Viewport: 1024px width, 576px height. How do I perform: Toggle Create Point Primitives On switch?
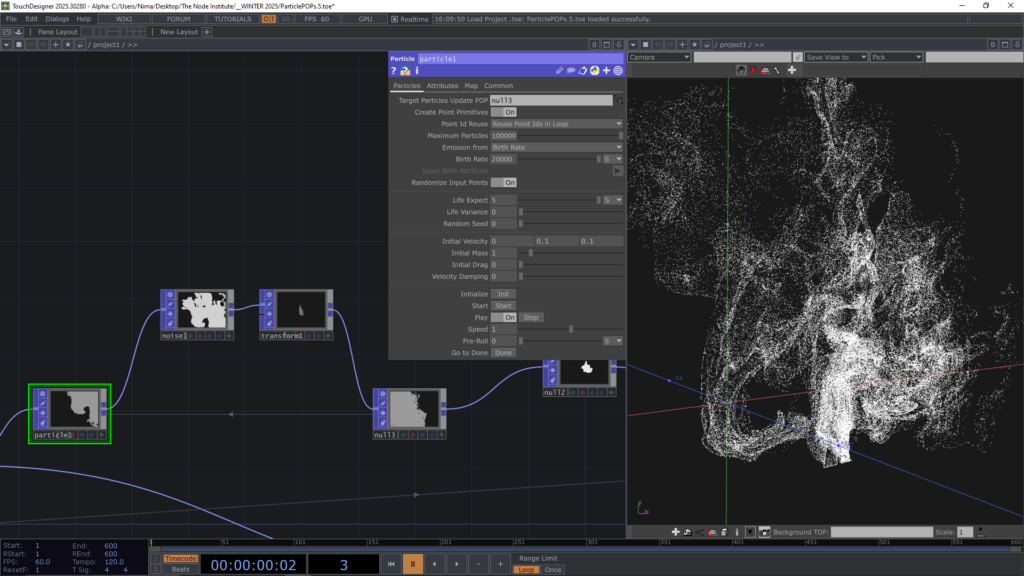pos(503,113)
